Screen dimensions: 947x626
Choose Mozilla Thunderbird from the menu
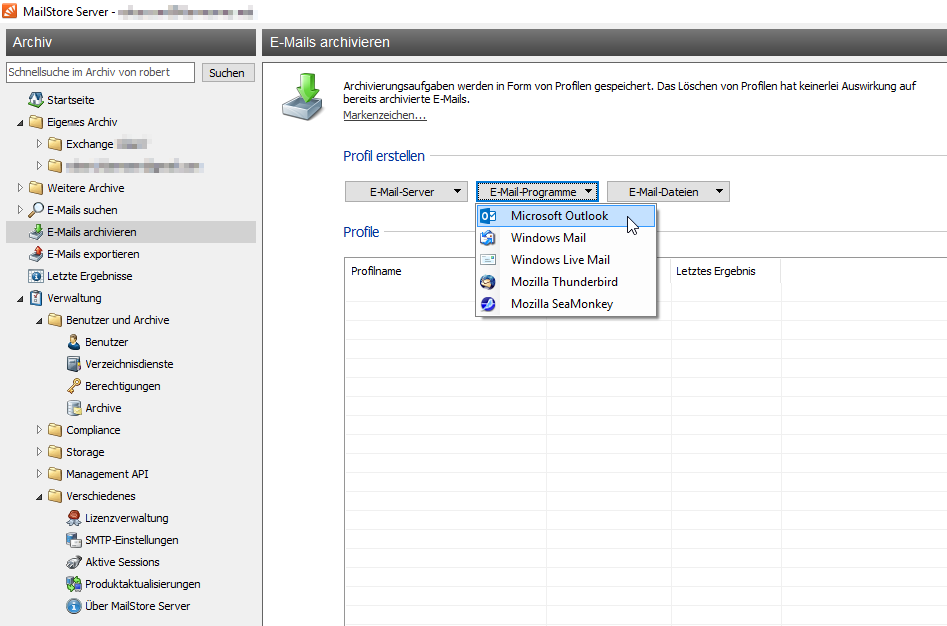tap(566, 282)
